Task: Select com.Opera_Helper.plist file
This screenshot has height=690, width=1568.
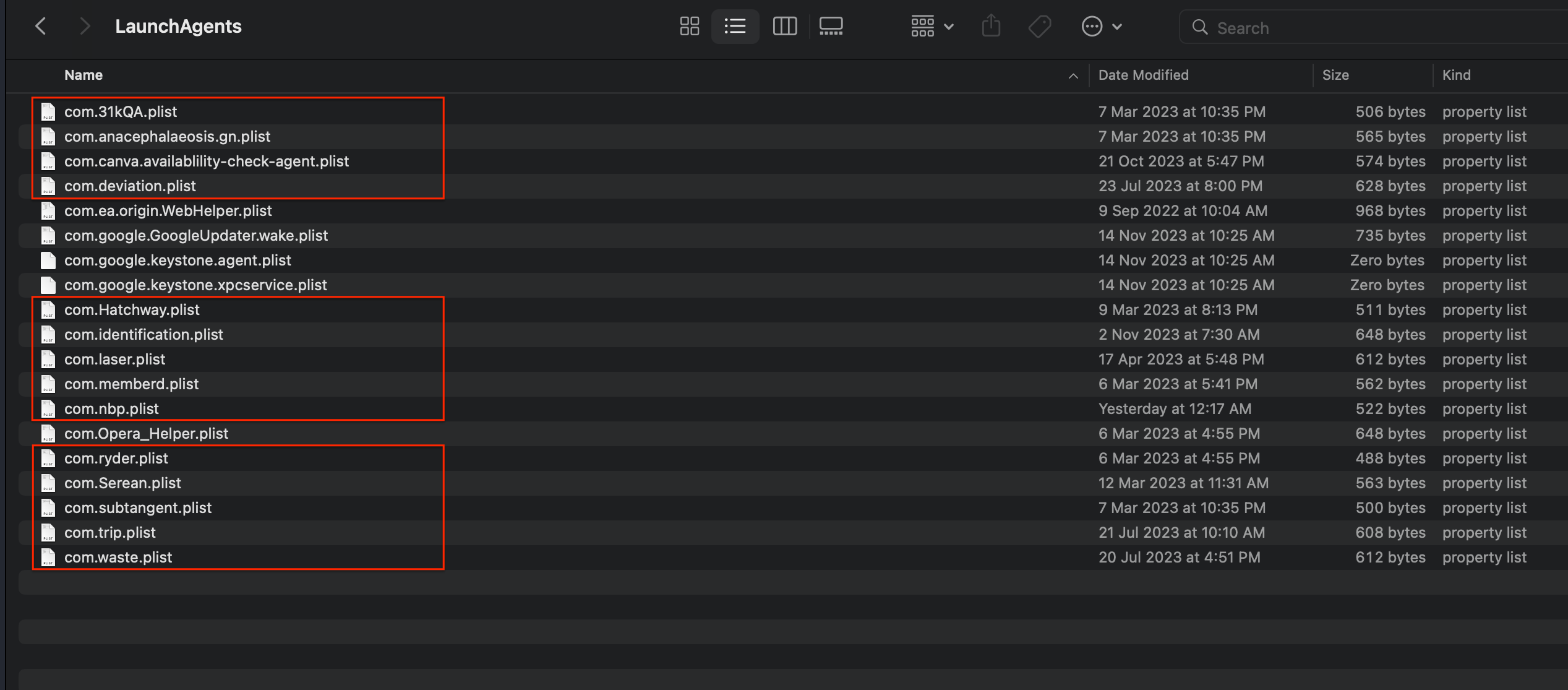Action: coord(146,433)
